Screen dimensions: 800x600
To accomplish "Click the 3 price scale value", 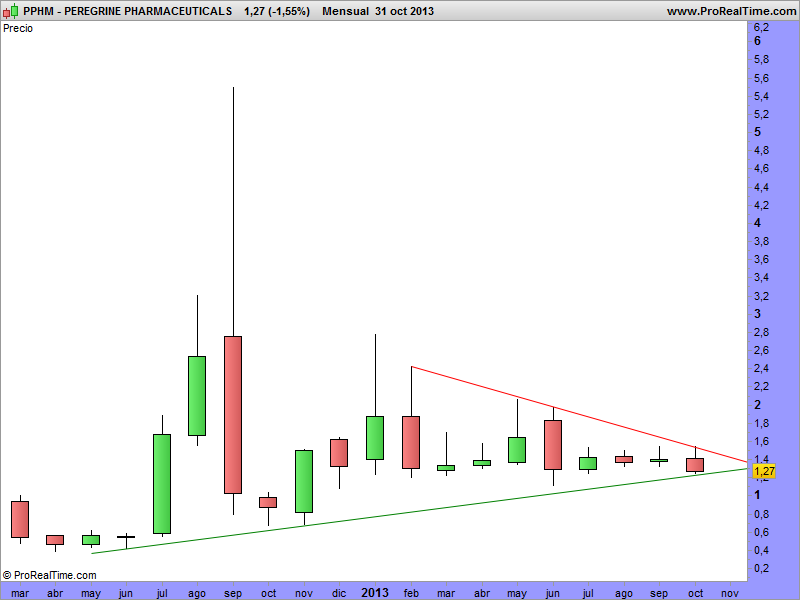I will [x=758, y=314].
